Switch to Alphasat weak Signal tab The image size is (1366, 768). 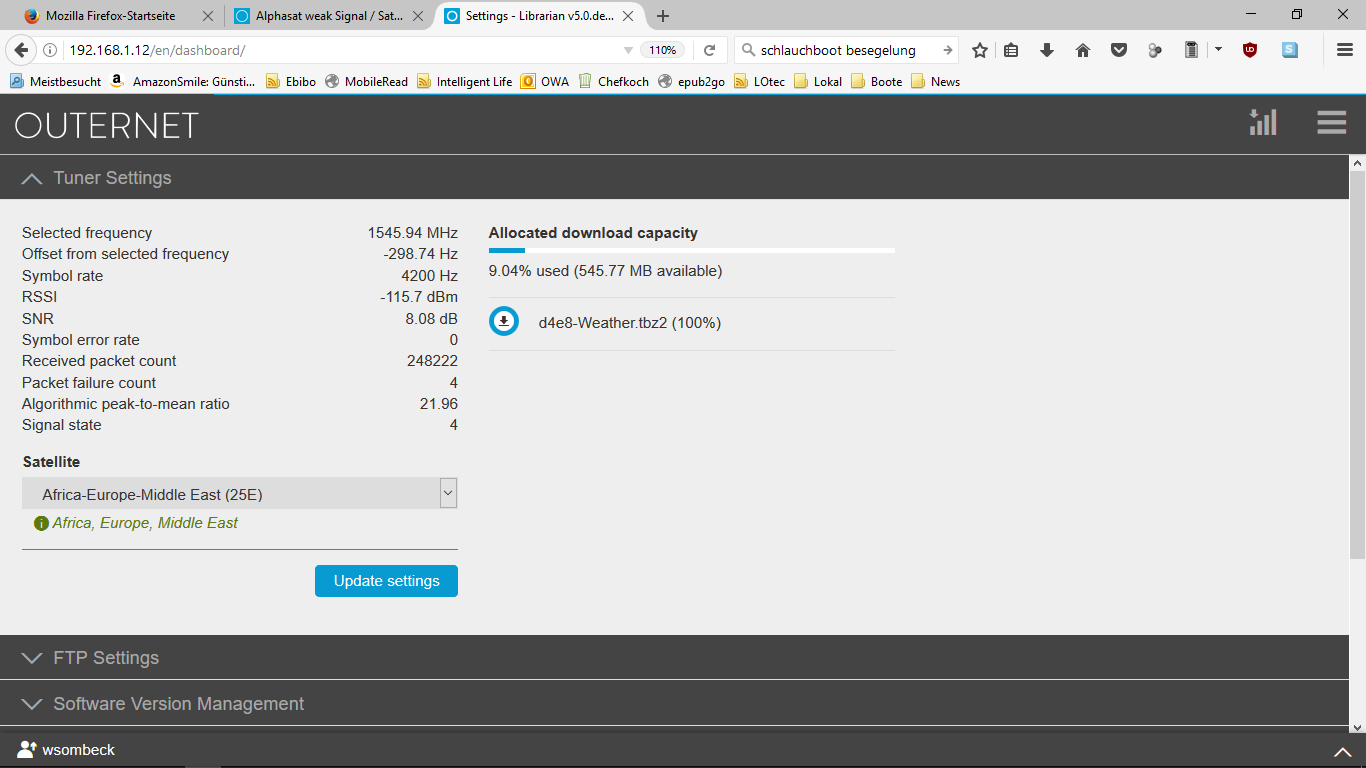click(x=329, y=16)
